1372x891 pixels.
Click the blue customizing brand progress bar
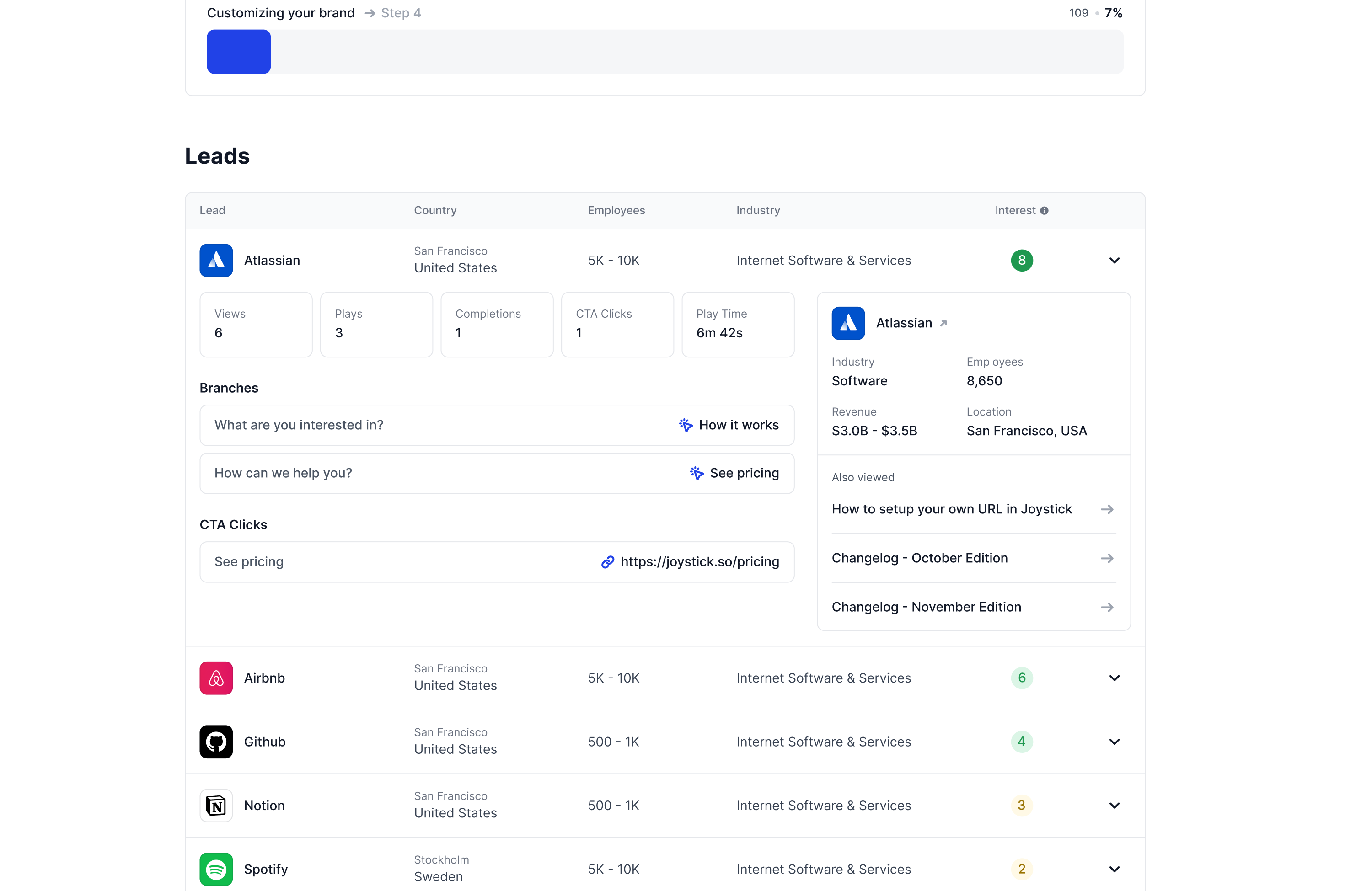(x=238, y=51)
